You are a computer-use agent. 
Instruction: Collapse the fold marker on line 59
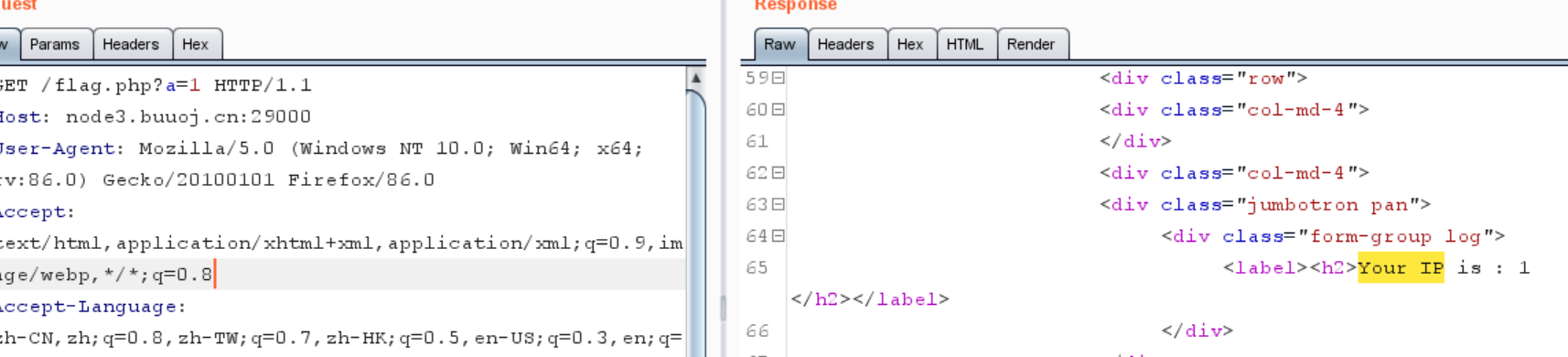(x=779, y=78)
